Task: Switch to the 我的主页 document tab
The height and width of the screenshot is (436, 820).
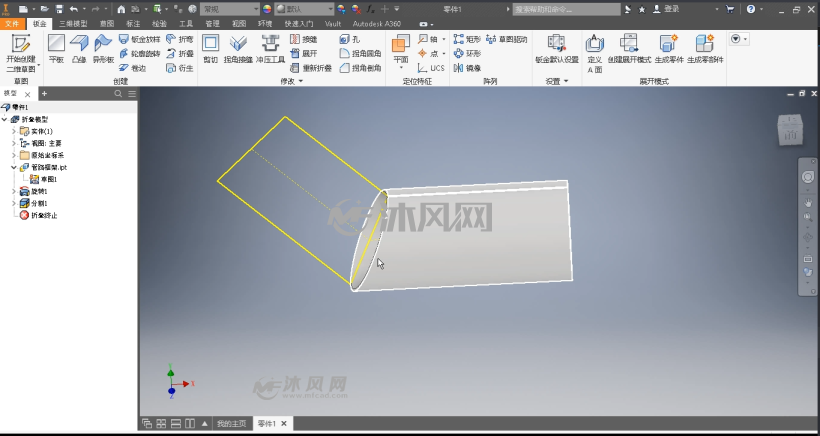Action: click(232, 423)
